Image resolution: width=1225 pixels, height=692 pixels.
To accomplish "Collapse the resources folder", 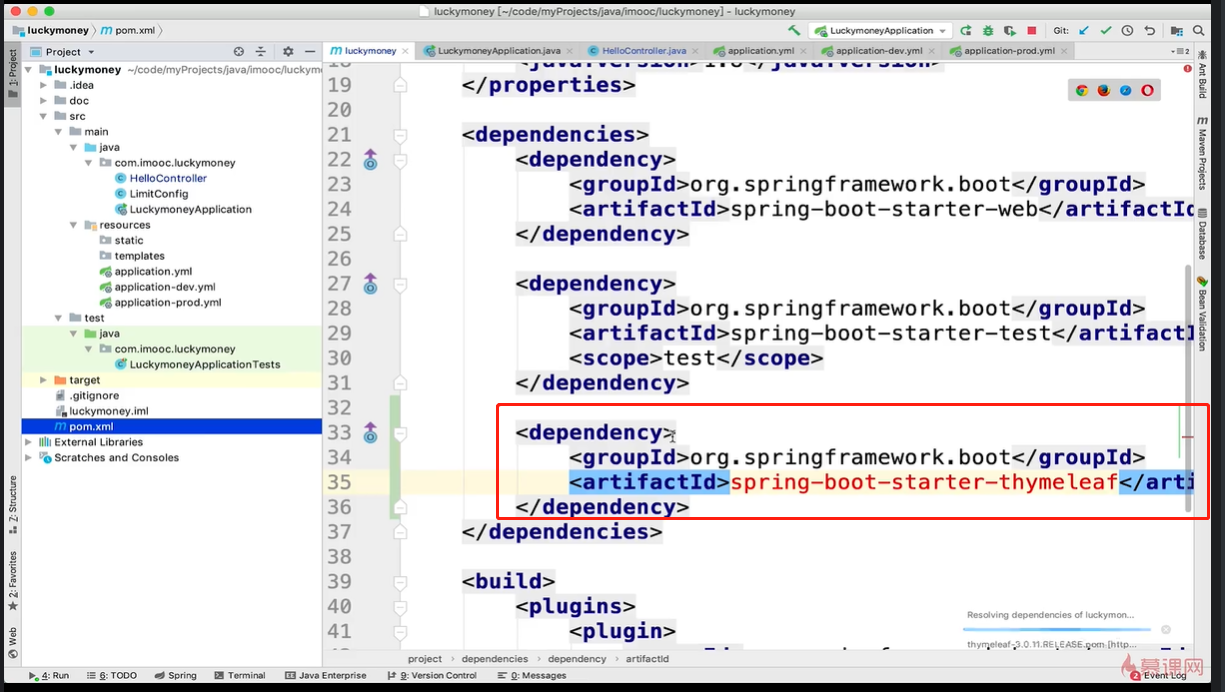I will [74, 225].
